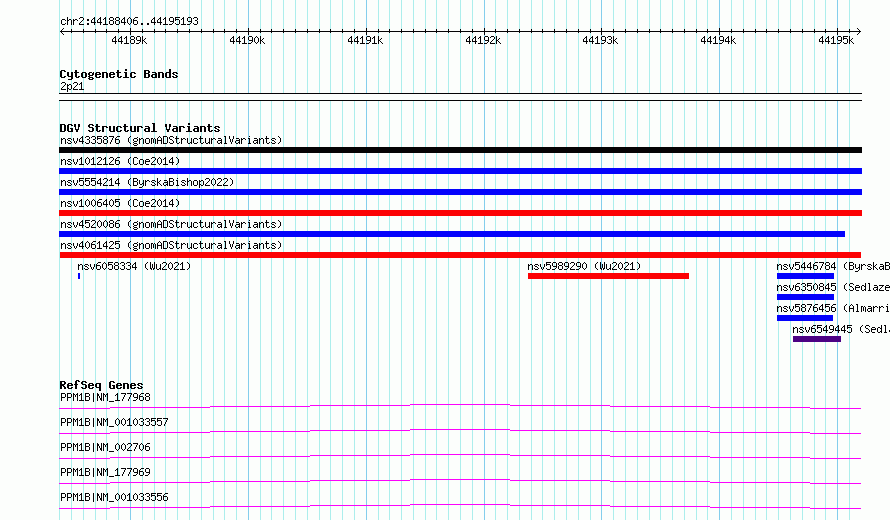
Task: Click the 44194k ruler tick label
Action: (718, 40)
